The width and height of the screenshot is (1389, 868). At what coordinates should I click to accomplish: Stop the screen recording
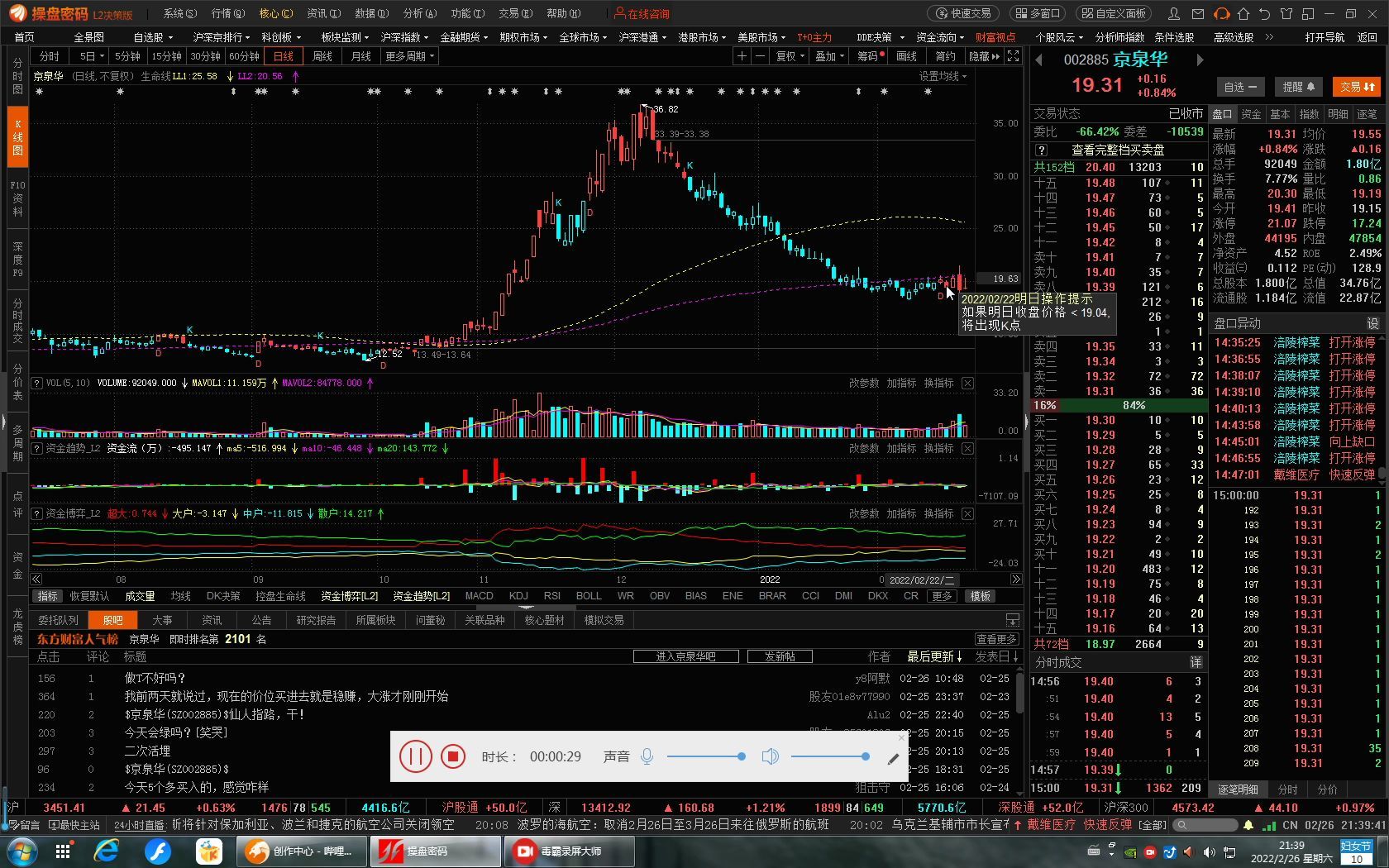[452, 756]
